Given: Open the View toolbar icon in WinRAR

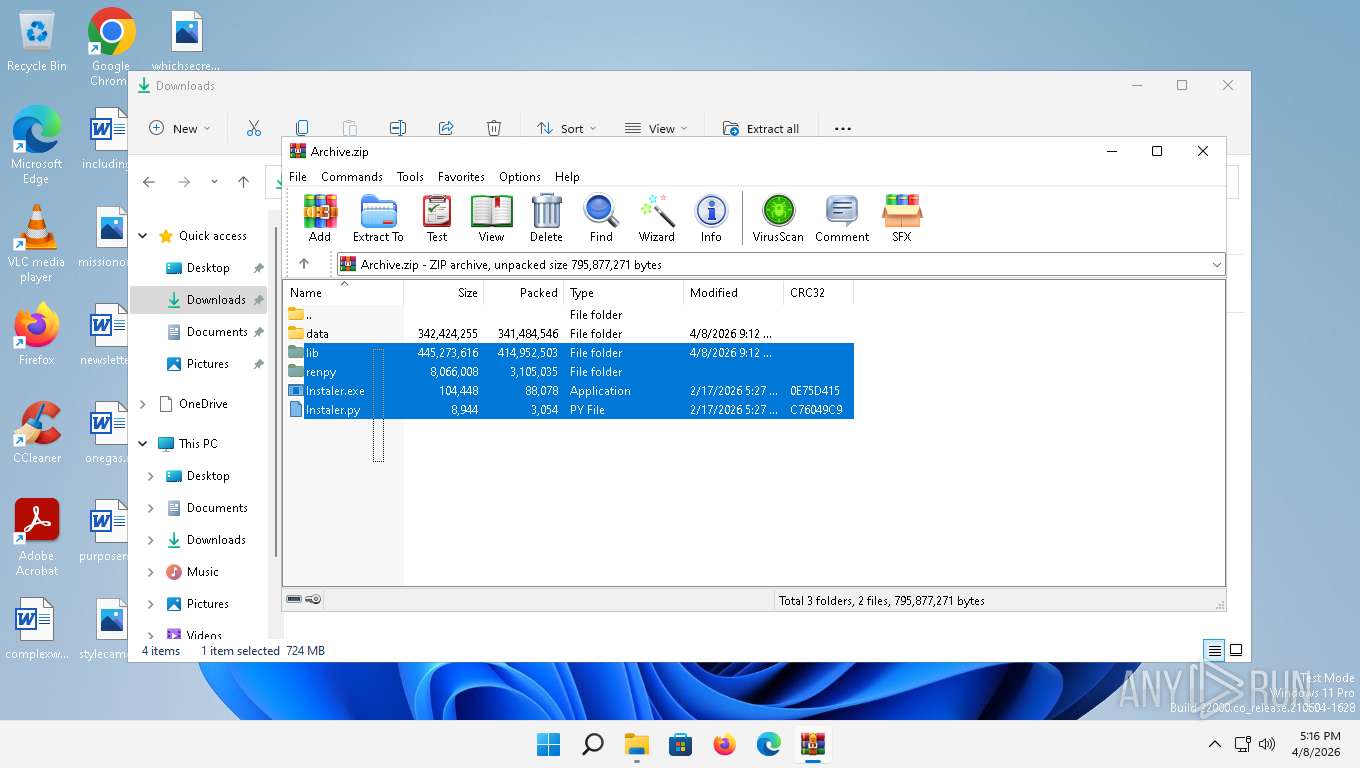Looking at the screenshot, I should (491, 218).
